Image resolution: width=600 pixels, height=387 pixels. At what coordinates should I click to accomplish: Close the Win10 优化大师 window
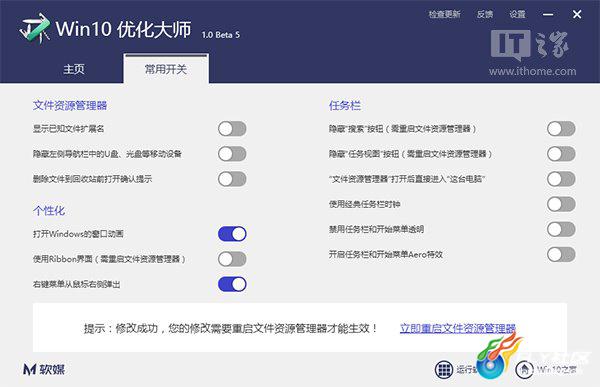pos(577,15)
